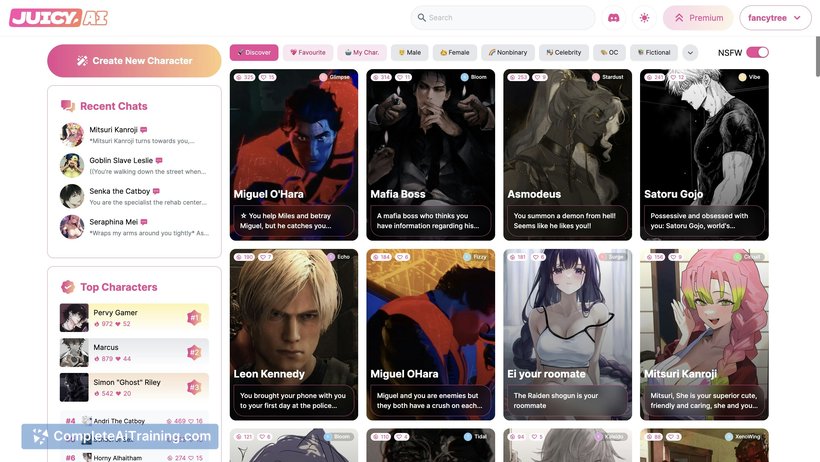The image size is (820, 462).
Task: Open the Mafia Boss character card
Action: pos(430,155)
